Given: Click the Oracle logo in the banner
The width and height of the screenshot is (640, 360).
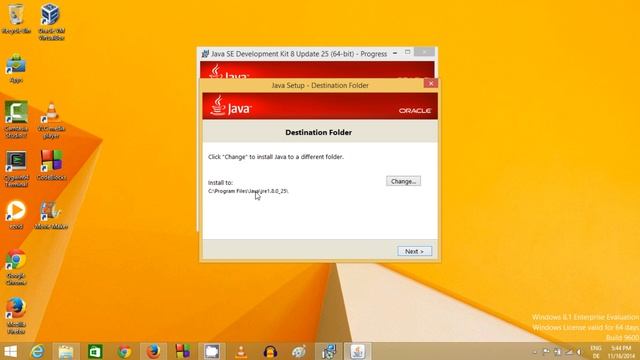Looking at the screenshot, I should point(415,111).
